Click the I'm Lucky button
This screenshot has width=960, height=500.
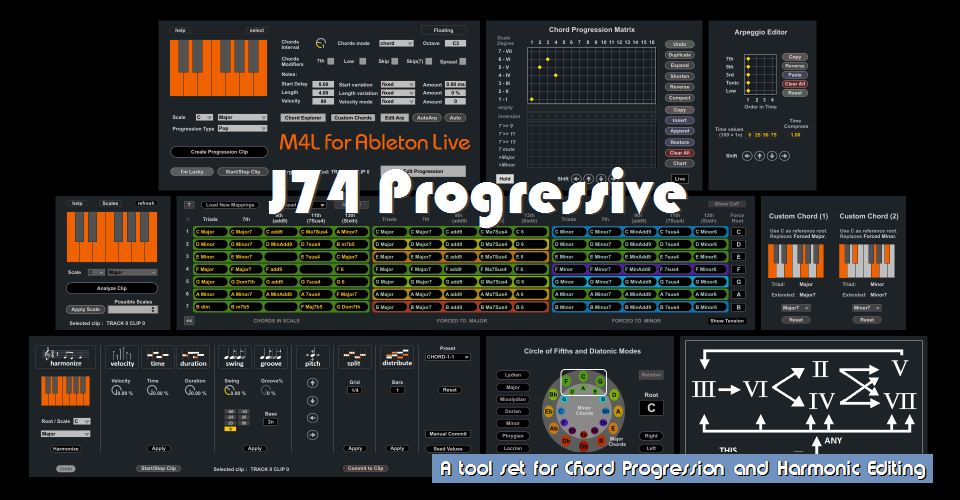192,172
